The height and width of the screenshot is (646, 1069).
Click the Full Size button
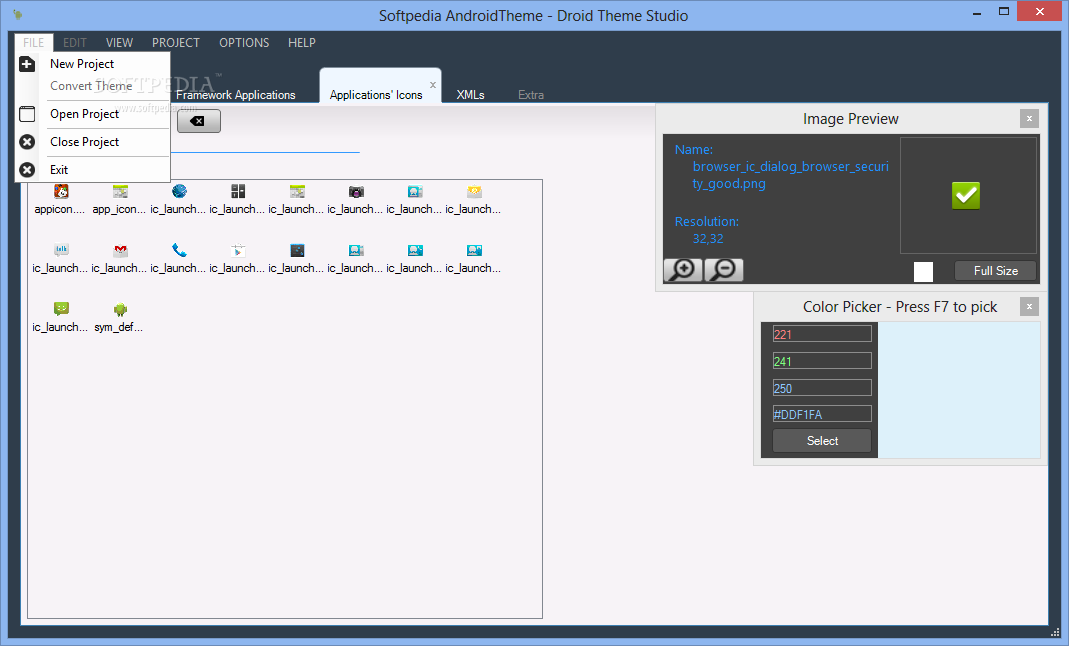(x=995, y=271)
